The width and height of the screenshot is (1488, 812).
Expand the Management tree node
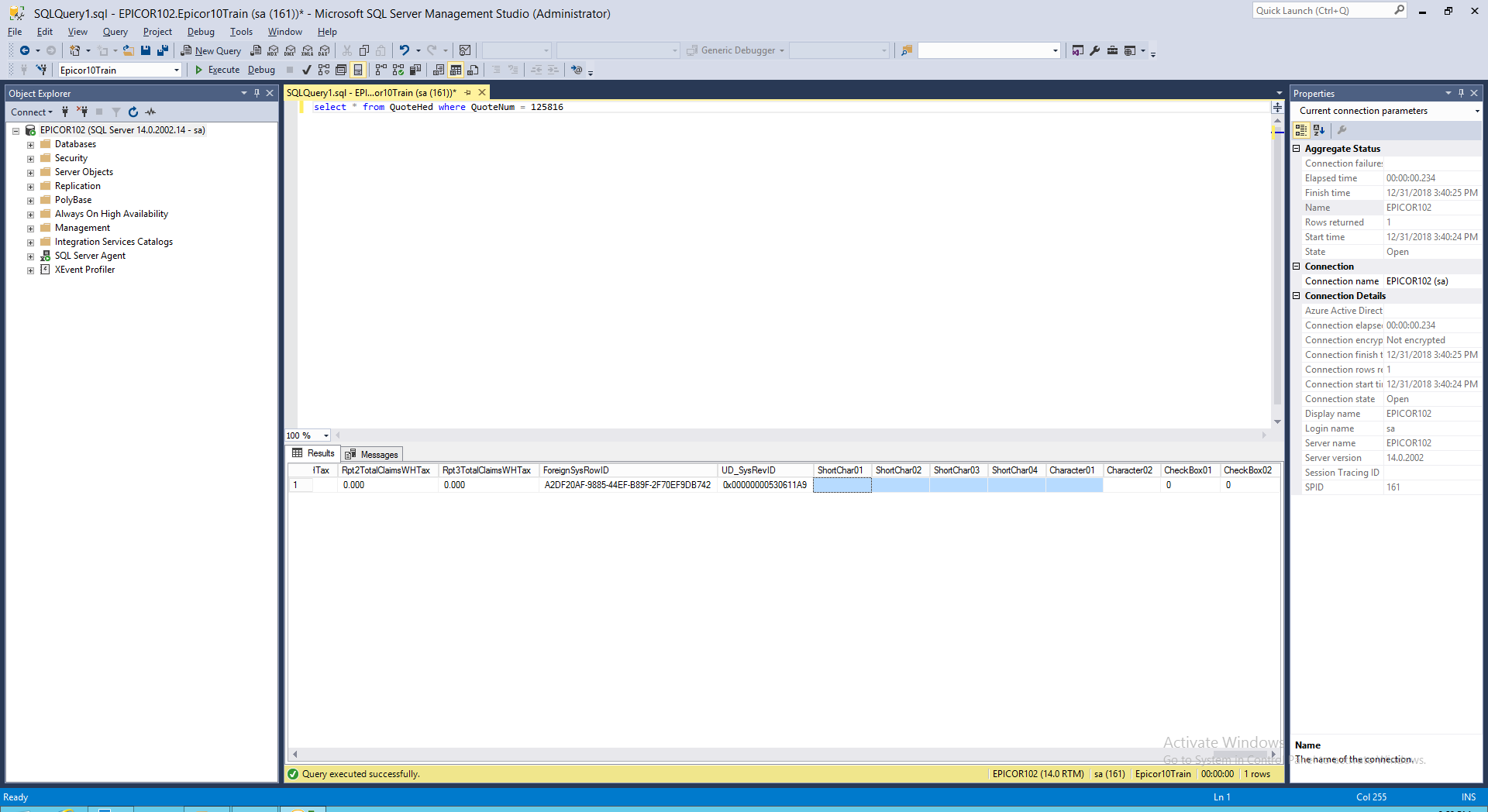point(30,229)
